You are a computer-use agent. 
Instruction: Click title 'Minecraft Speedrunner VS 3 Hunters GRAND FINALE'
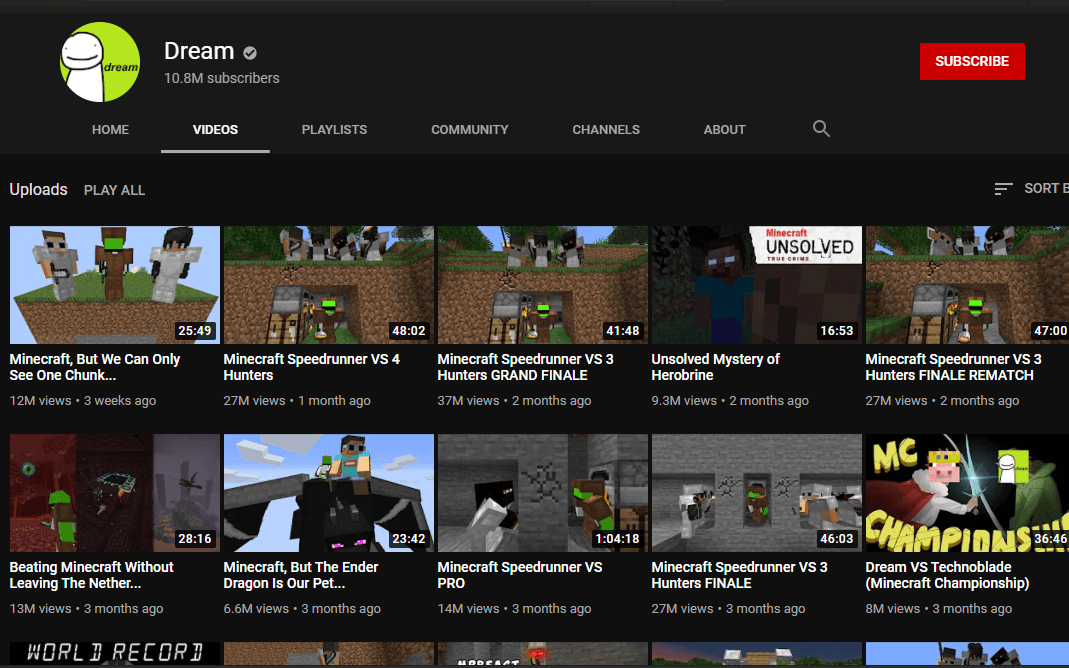(x=526, y=367)
